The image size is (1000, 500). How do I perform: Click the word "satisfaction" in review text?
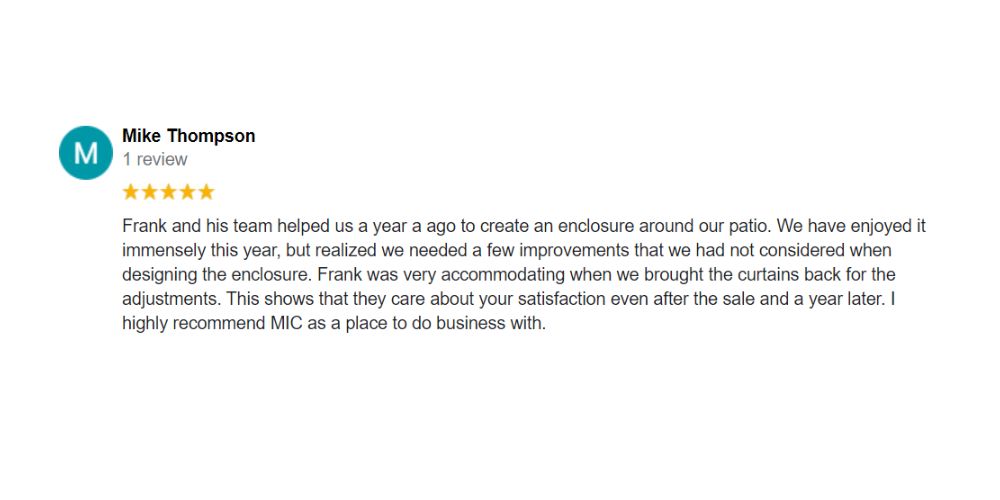point(561,298)
